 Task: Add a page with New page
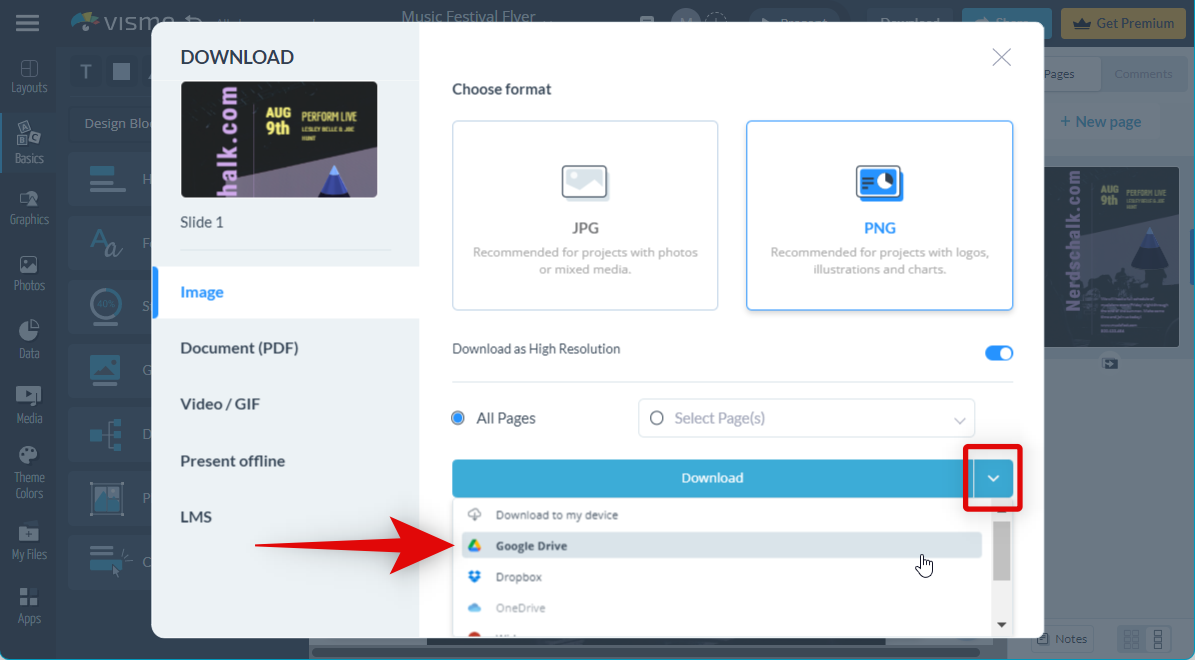pyautogui.click(x=1100, y=122)
